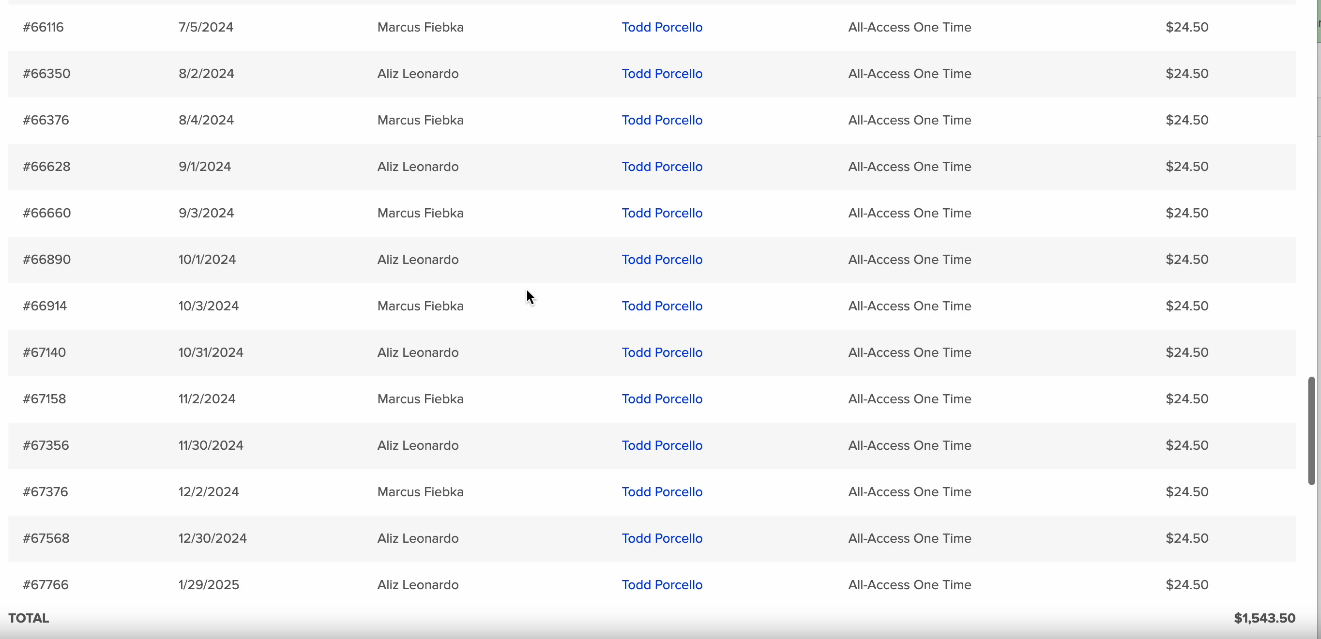
Task: Open Todd Porcello link in order #67376 row
Action: pyautogui.click(x=662, y=492)
